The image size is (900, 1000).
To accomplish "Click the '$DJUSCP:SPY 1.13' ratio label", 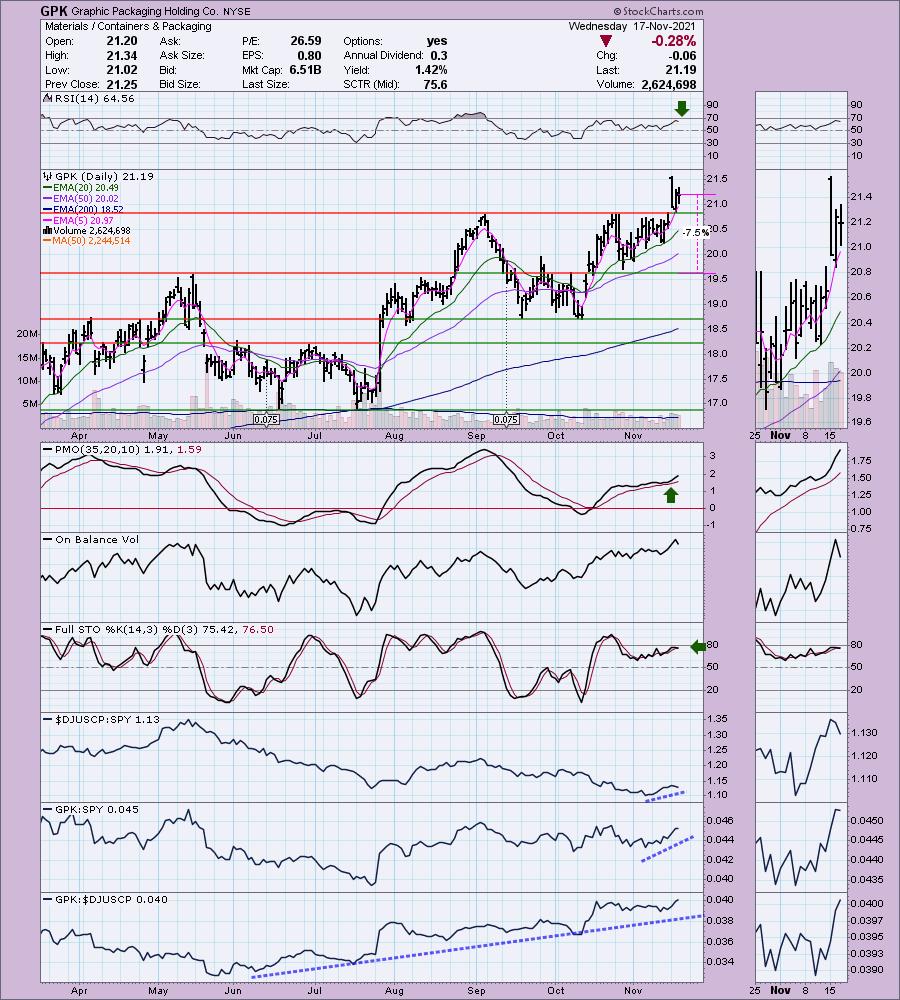I will [107, 719].
